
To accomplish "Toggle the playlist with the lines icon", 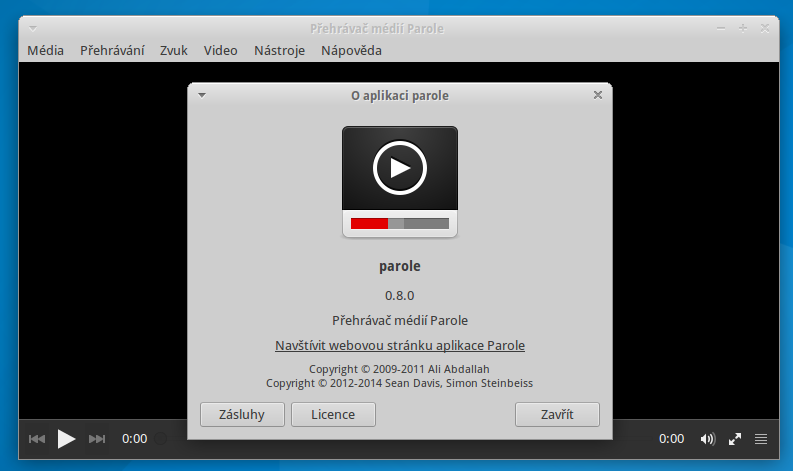I will click(761, 439).
